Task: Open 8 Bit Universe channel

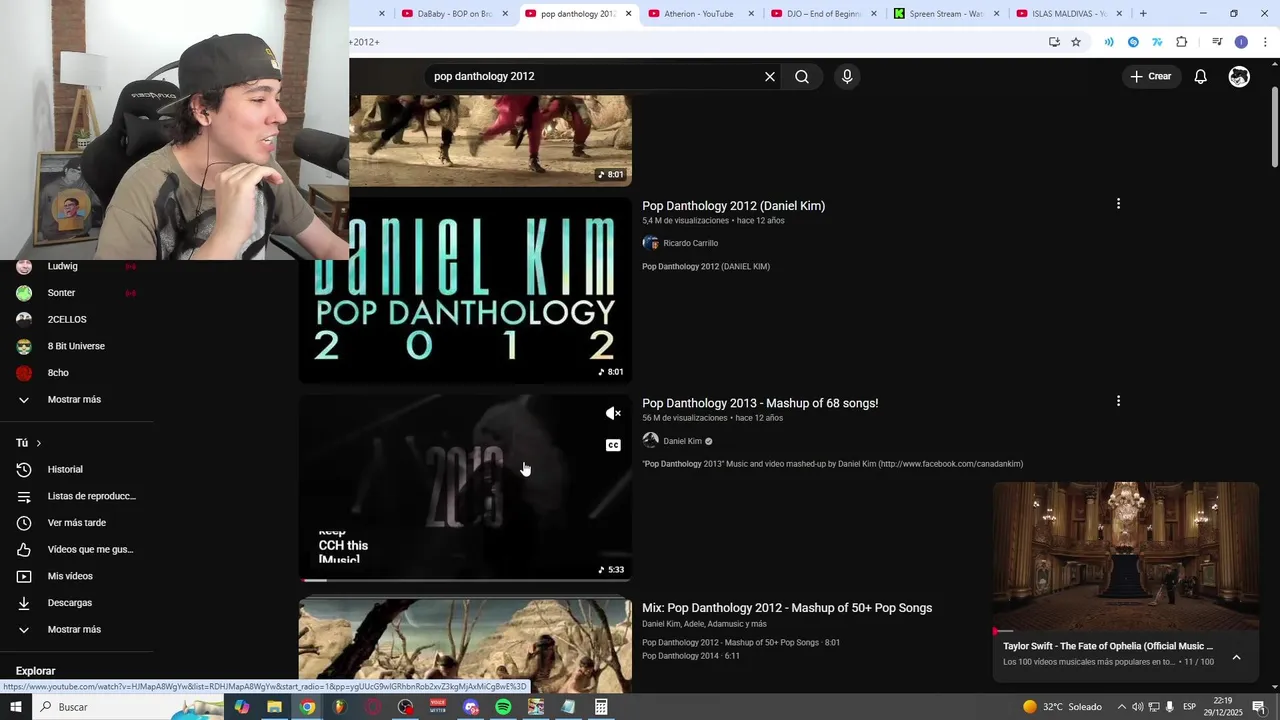Action: 76,347
